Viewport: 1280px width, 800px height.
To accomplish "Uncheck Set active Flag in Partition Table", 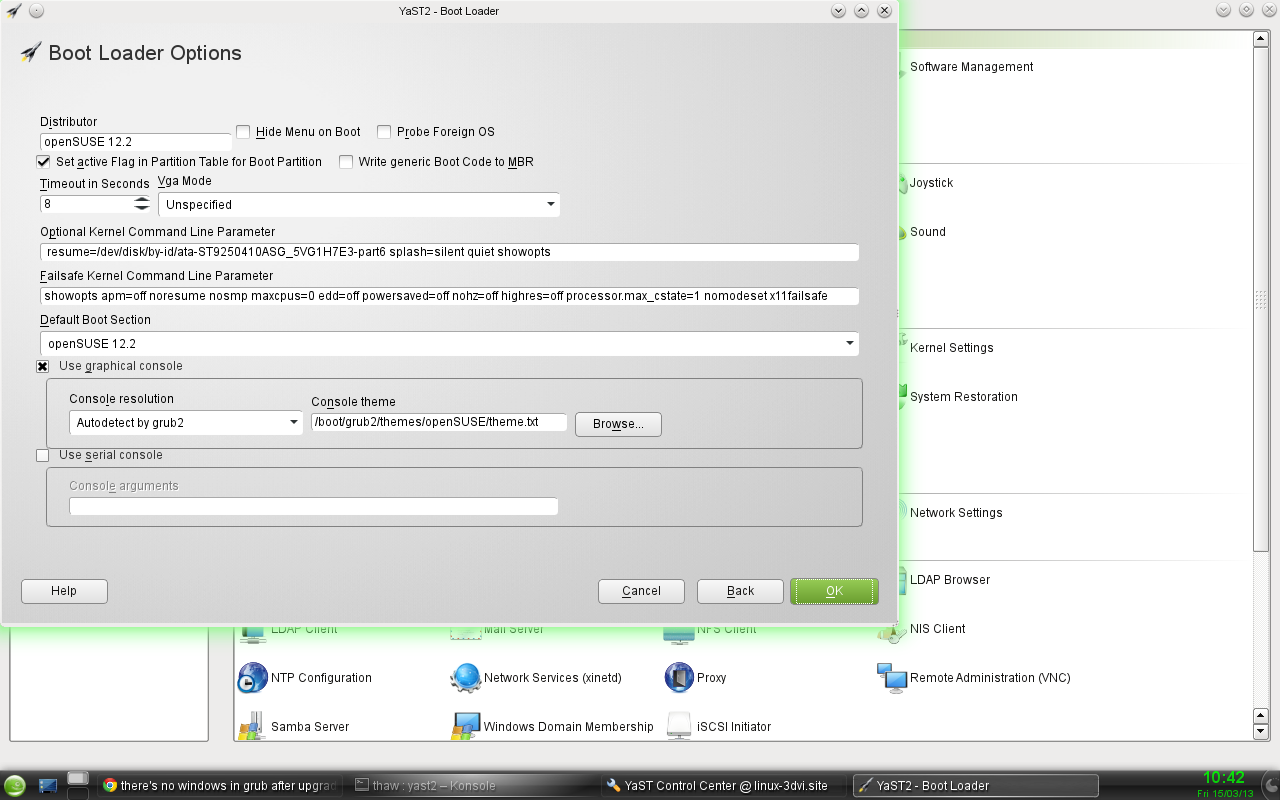I will (43, 161).
